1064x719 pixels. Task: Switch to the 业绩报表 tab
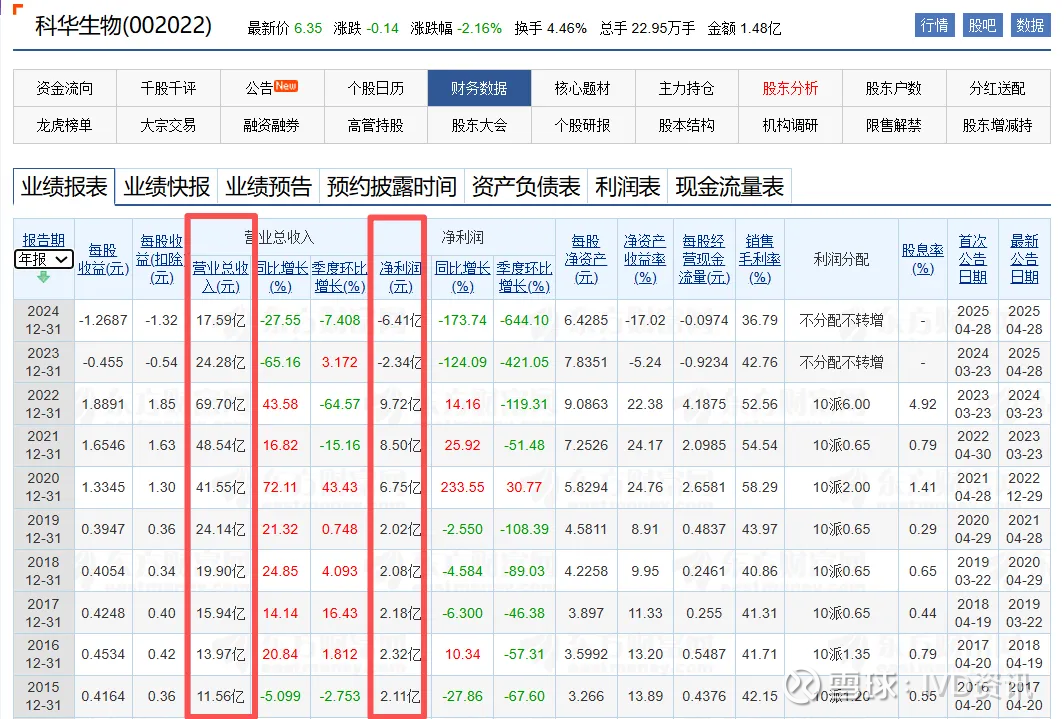(x=64, y=187)
